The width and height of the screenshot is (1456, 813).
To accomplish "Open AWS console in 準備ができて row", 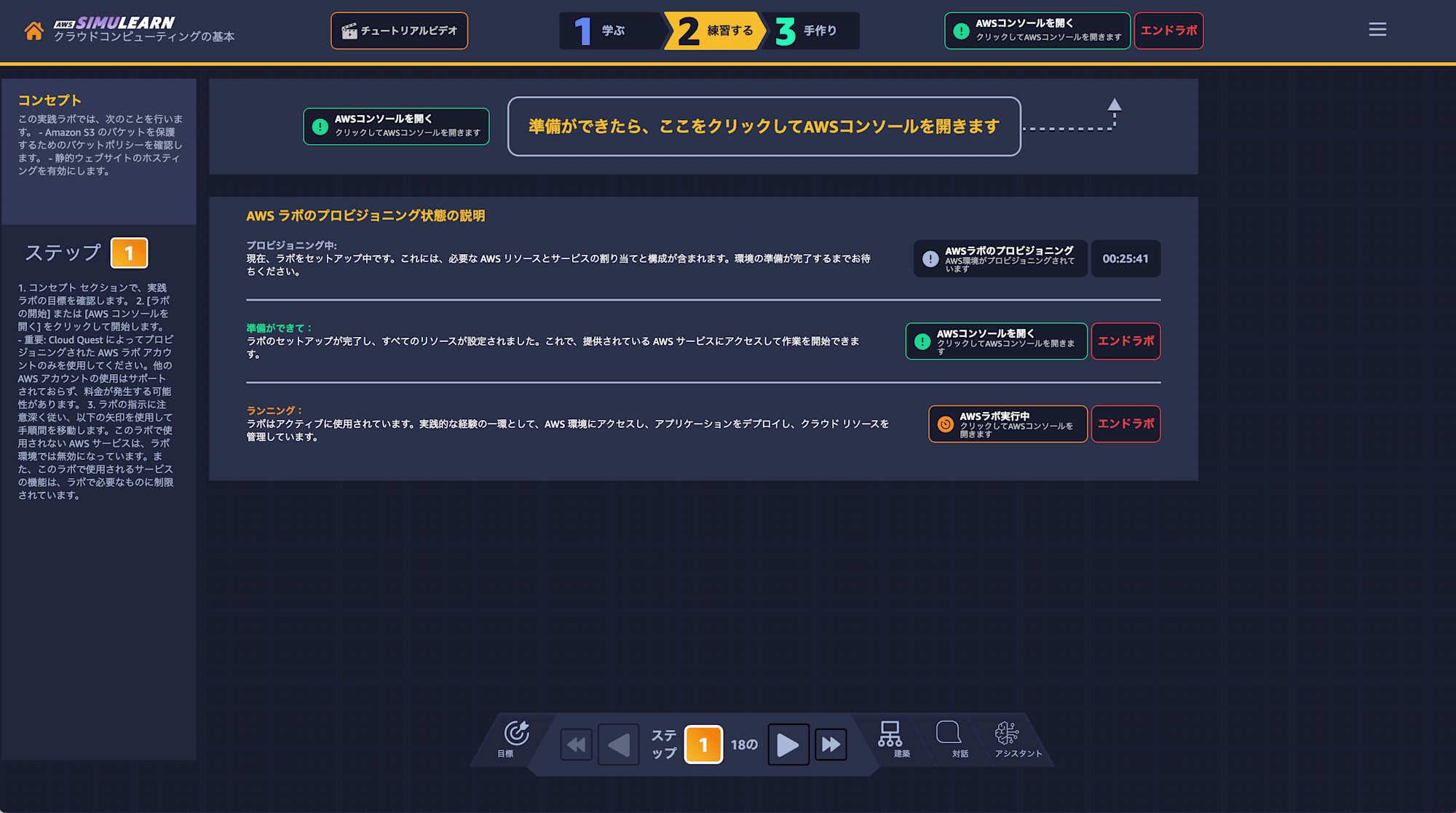I will (996, 341).
